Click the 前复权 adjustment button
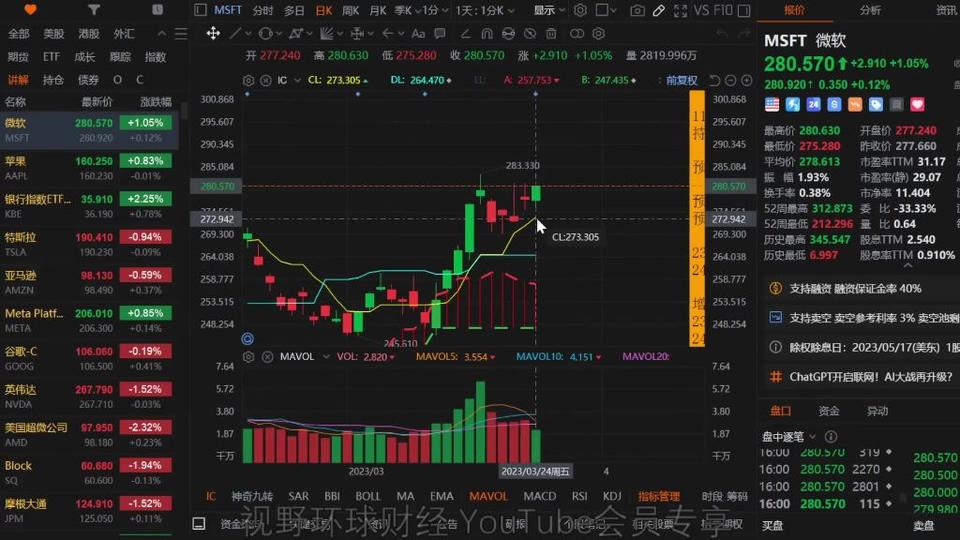 click(x=681, y=80)
